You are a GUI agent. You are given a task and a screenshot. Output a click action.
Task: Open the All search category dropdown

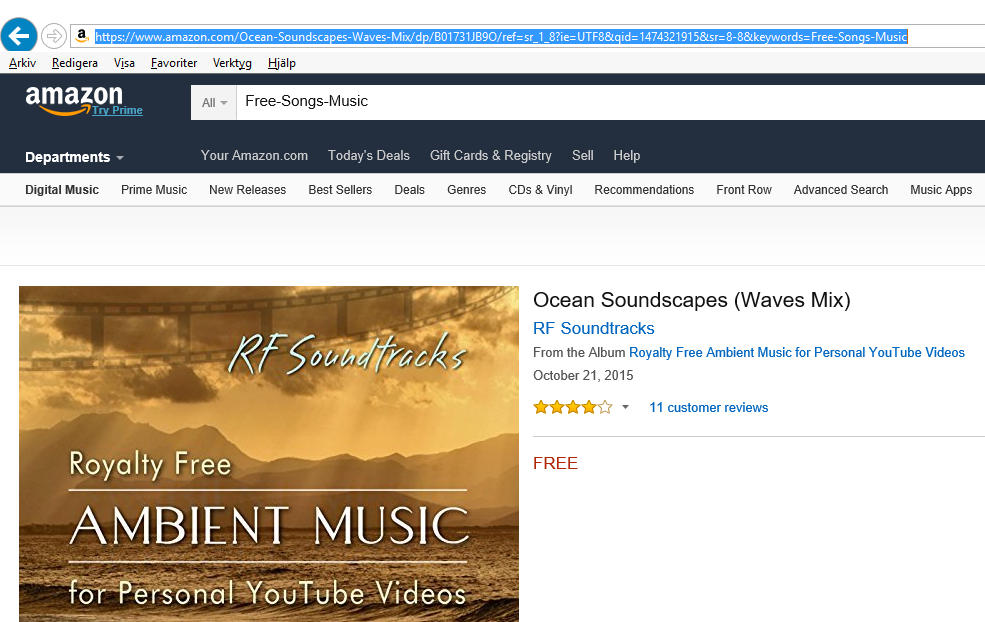pyautogui.click(x=214, y=102)
